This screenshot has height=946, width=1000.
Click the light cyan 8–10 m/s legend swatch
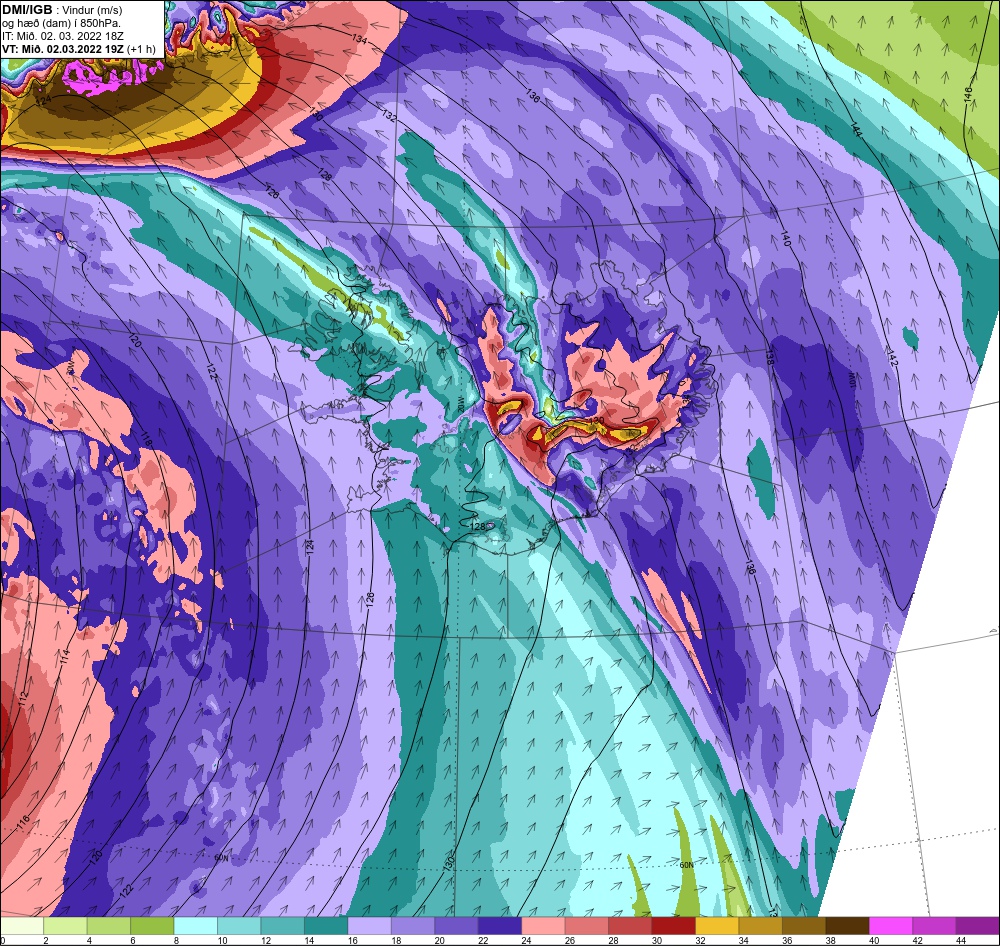coord(195,925)
